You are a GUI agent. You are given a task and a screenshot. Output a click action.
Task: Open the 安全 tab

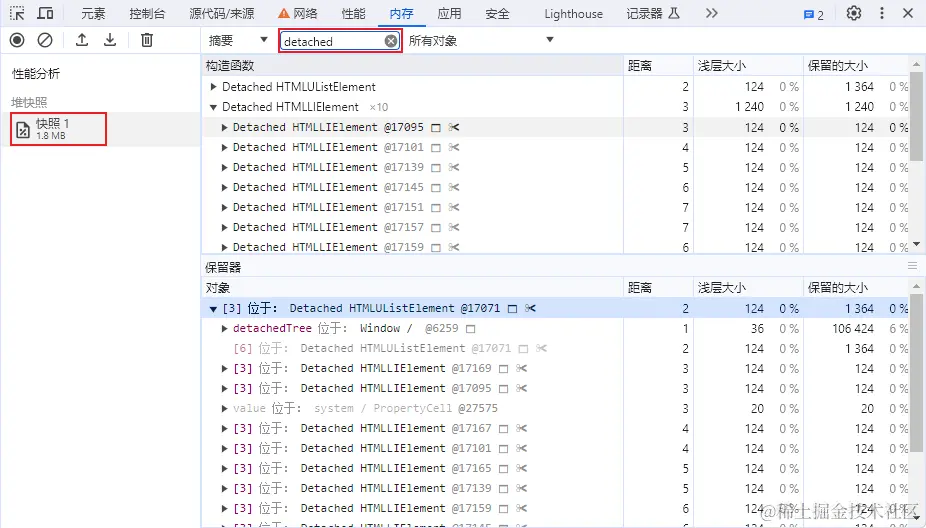[497, 14]
